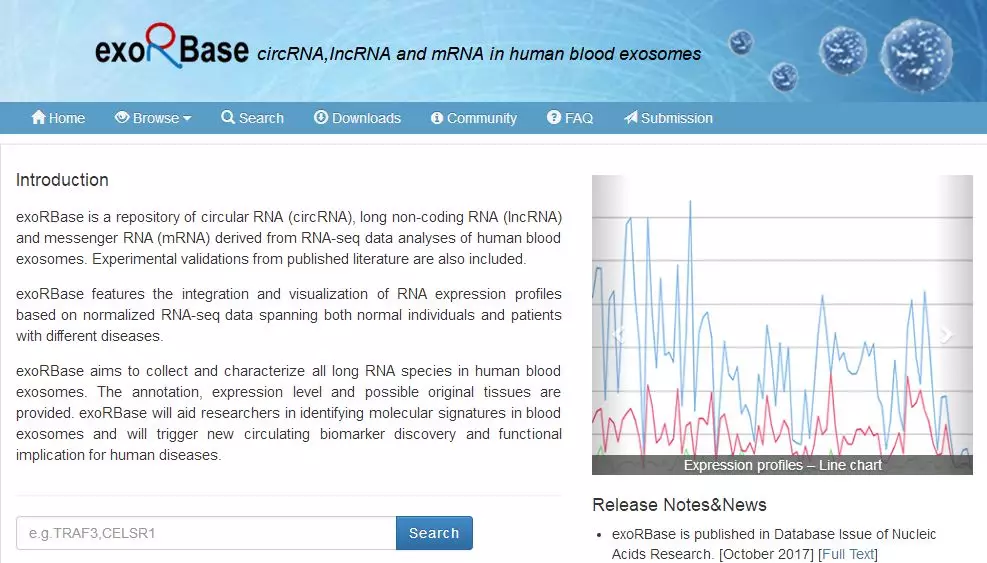Open the Submission page
Image resolution: width=987 pixels, height=563 pixels.
coord(668,118)
